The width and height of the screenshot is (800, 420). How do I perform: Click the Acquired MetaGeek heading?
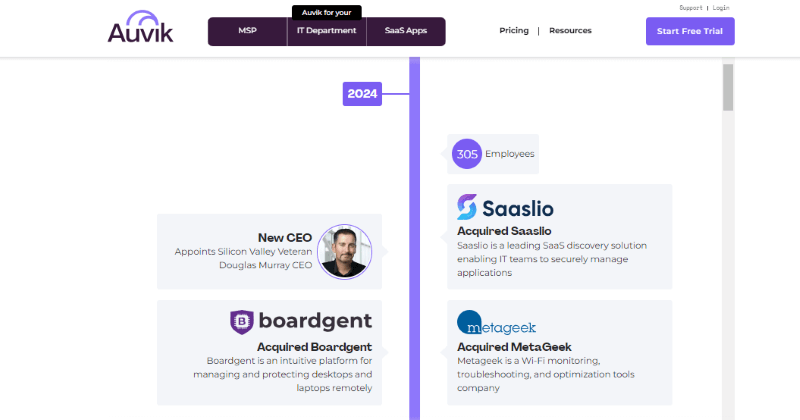[x=514, y=347]
